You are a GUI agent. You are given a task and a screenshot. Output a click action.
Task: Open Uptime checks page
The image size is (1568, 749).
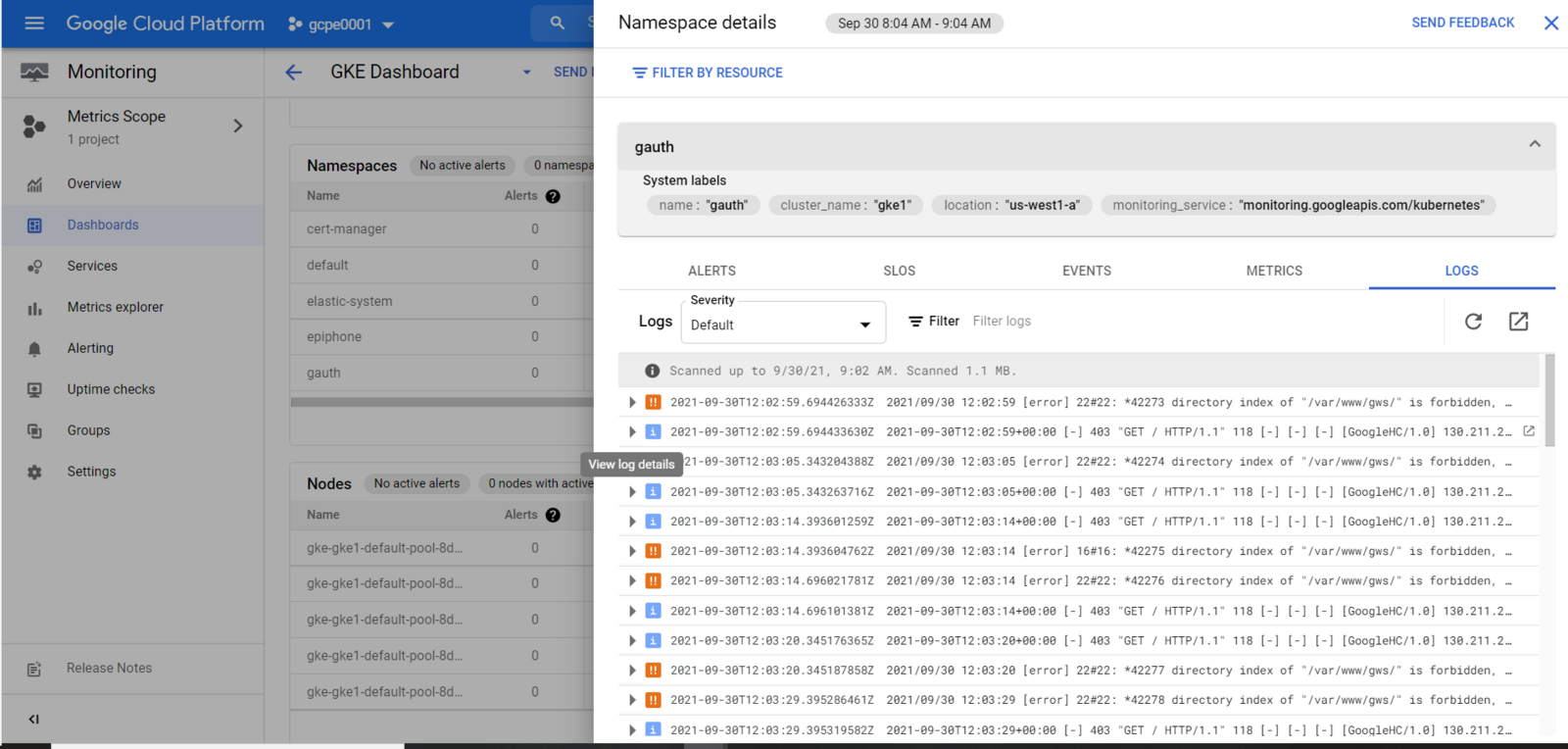pos(111,389)
